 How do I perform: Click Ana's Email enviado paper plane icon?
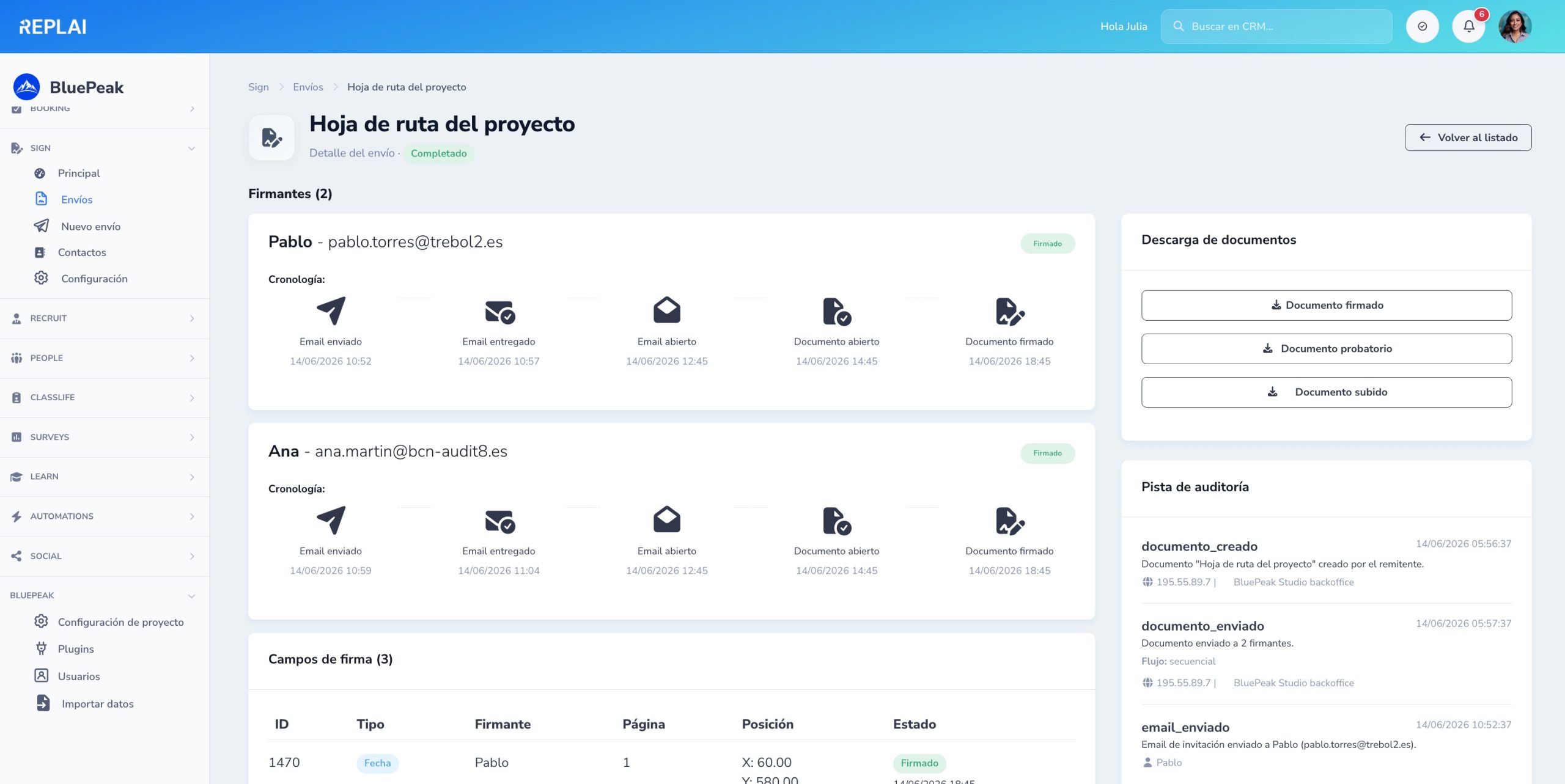331,521
